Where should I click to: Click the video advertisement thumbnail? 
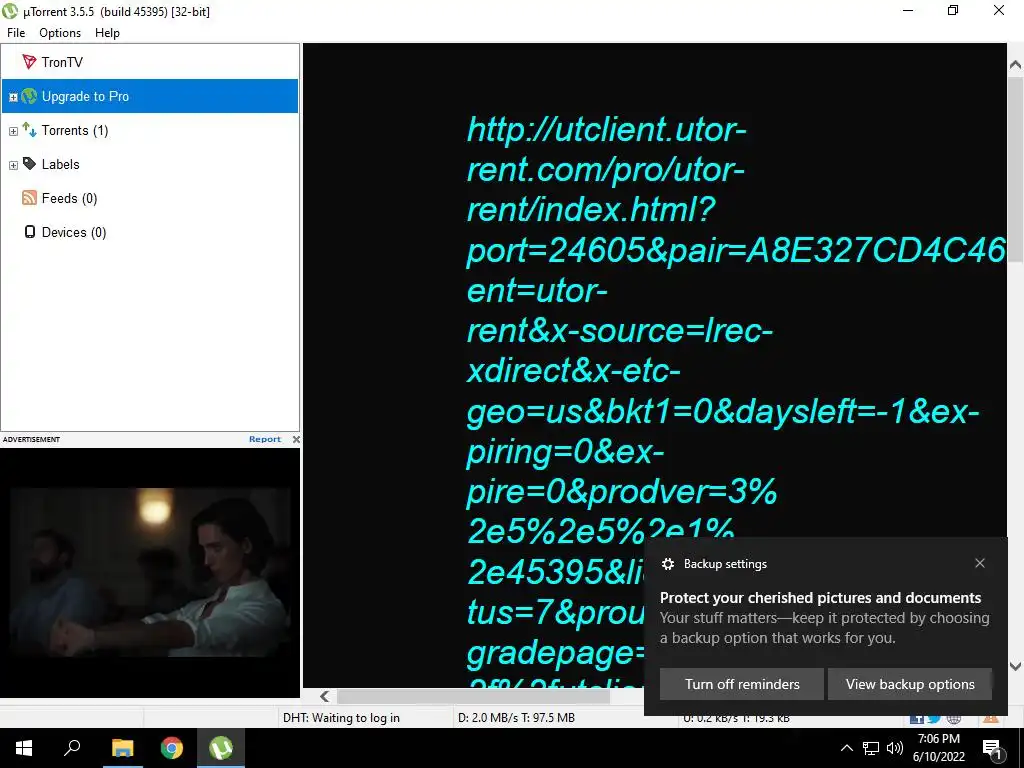(x=150, y=573)
